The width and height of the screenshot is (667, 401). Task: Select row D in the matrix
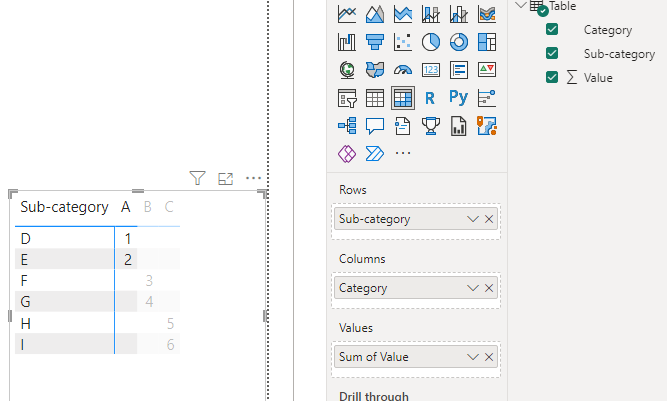pos(26,239)
